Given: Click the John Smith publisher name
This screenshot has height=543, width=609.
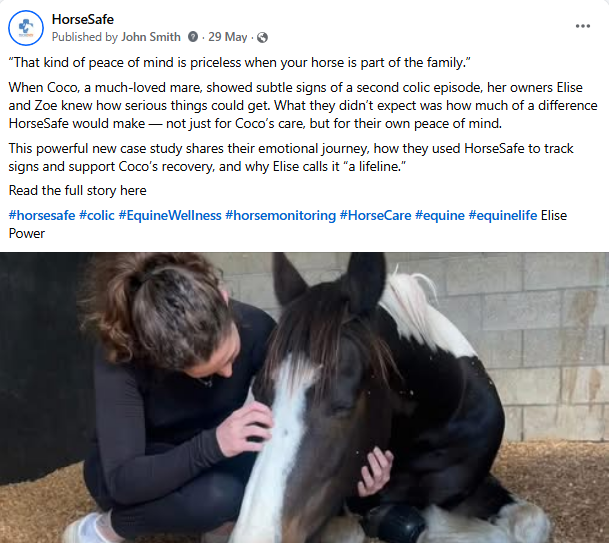Looking at the screenshot, I should [151, 37].
